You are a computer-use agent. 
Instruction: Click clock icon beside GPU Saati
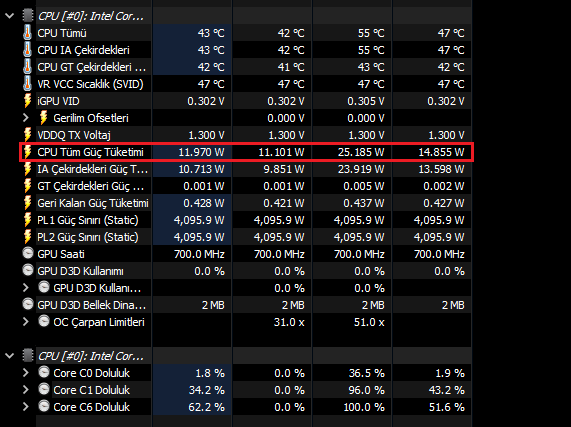point(28,253)
